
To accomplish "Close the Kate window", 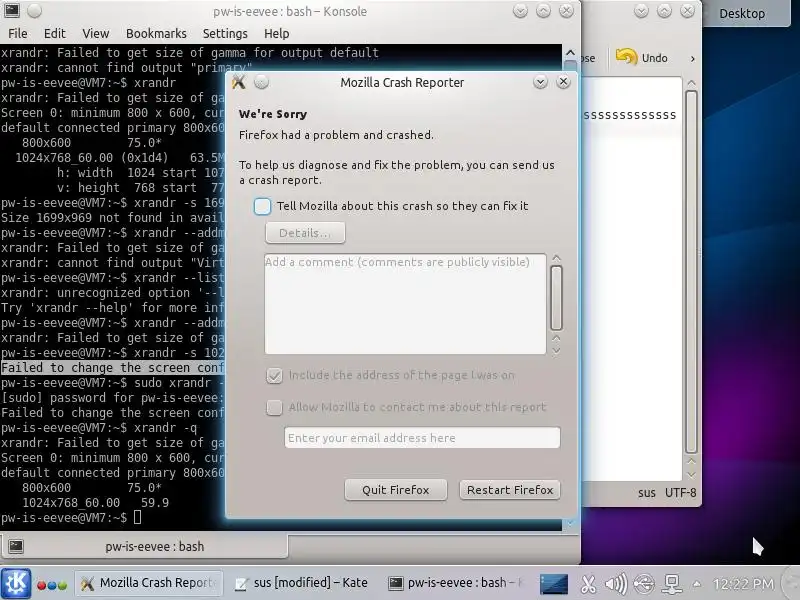I will [x=687, y=11].
